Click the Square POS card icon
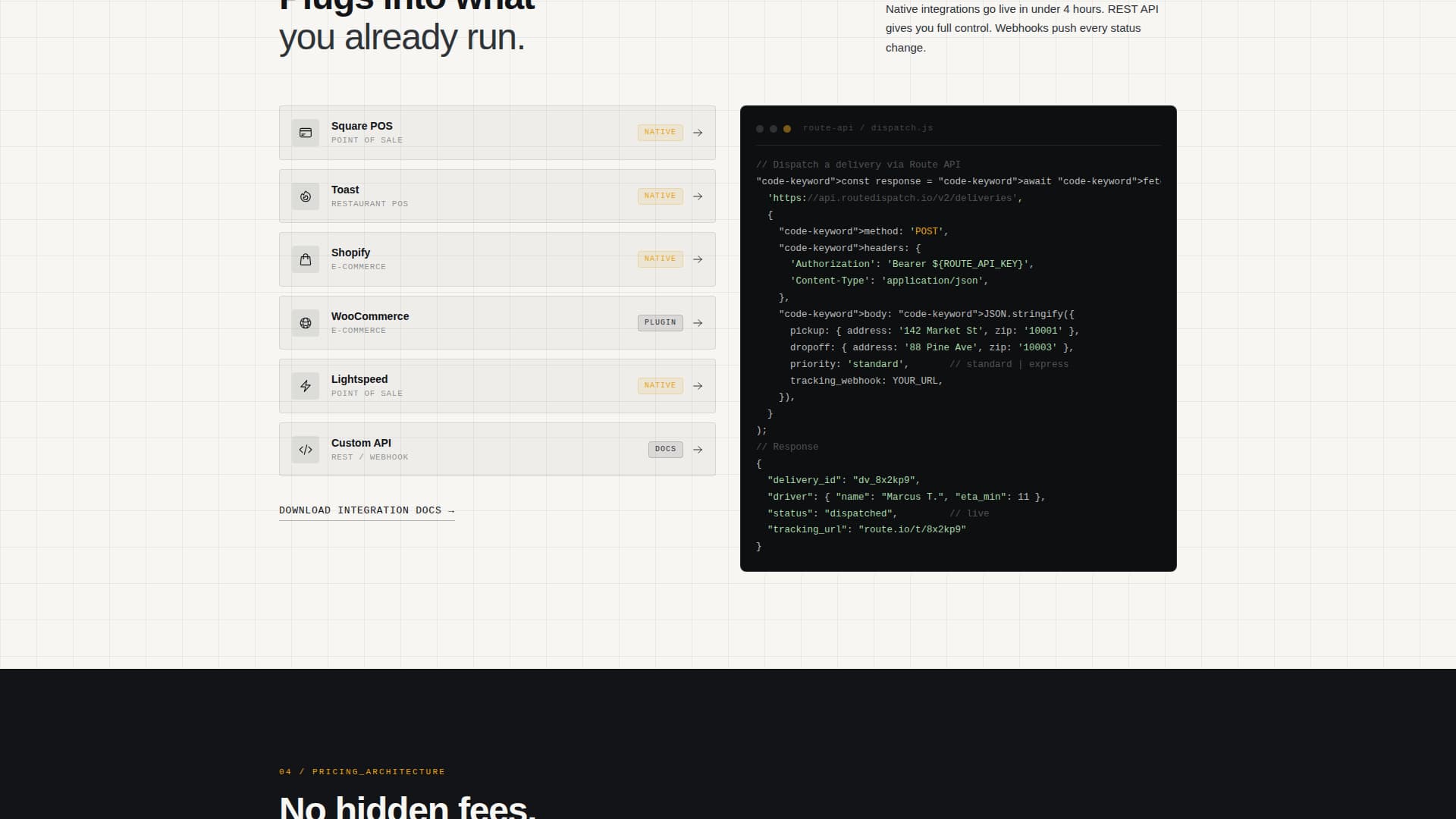 point(306,133)
